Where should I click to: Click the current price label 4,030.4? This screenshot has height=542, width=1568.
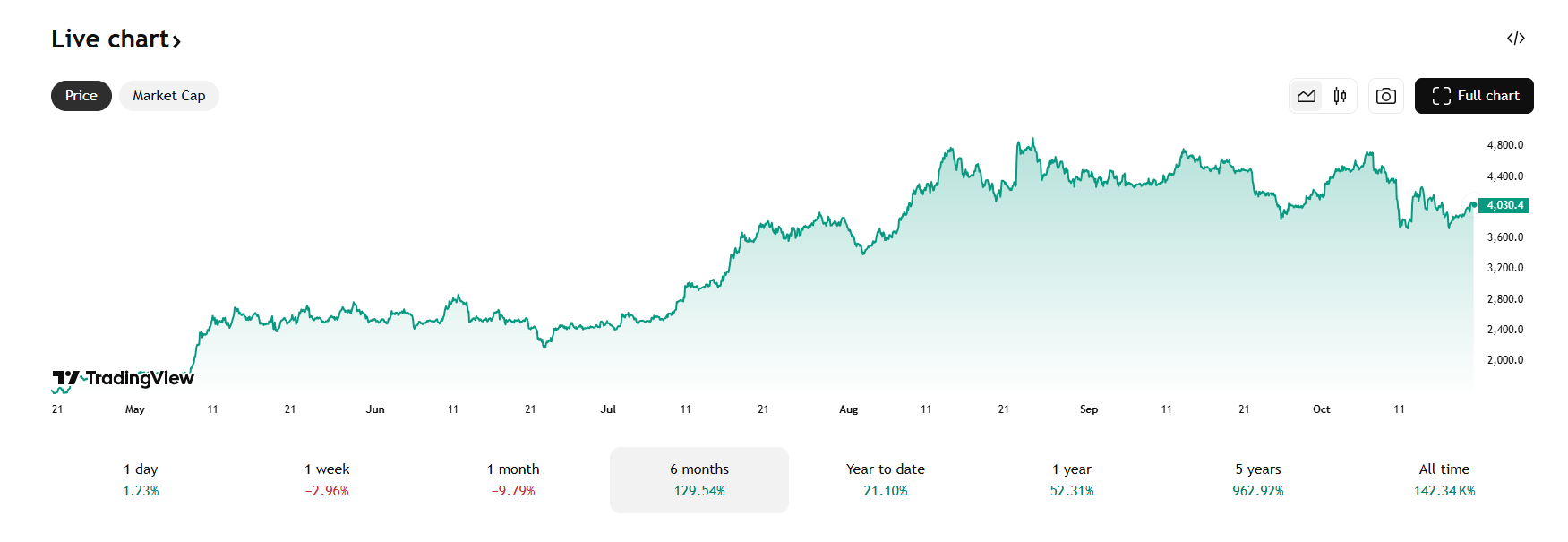click(x=1504, y=205)
